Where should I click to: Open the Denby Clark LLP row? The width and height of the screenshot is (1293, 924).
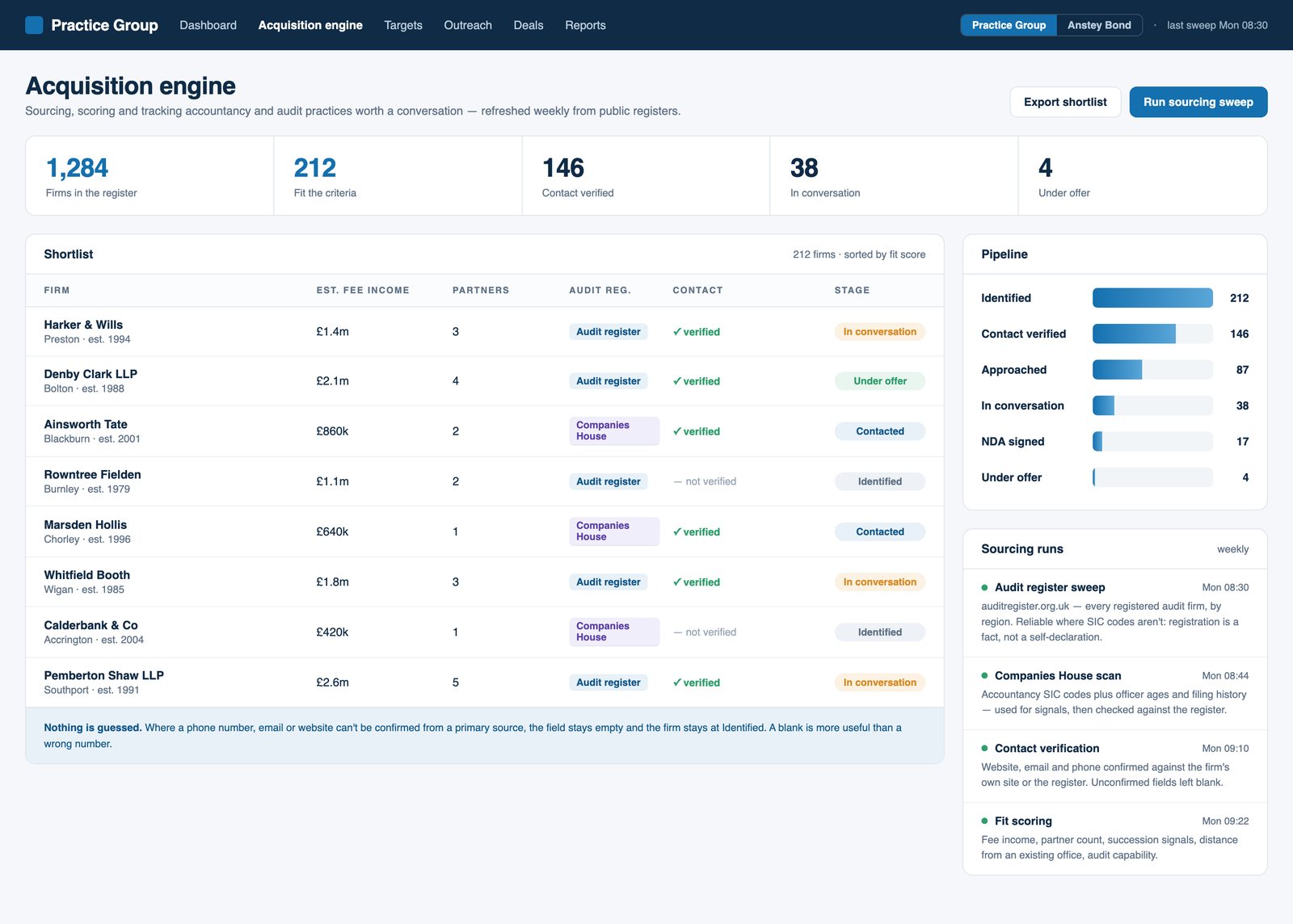pos(485,381)
